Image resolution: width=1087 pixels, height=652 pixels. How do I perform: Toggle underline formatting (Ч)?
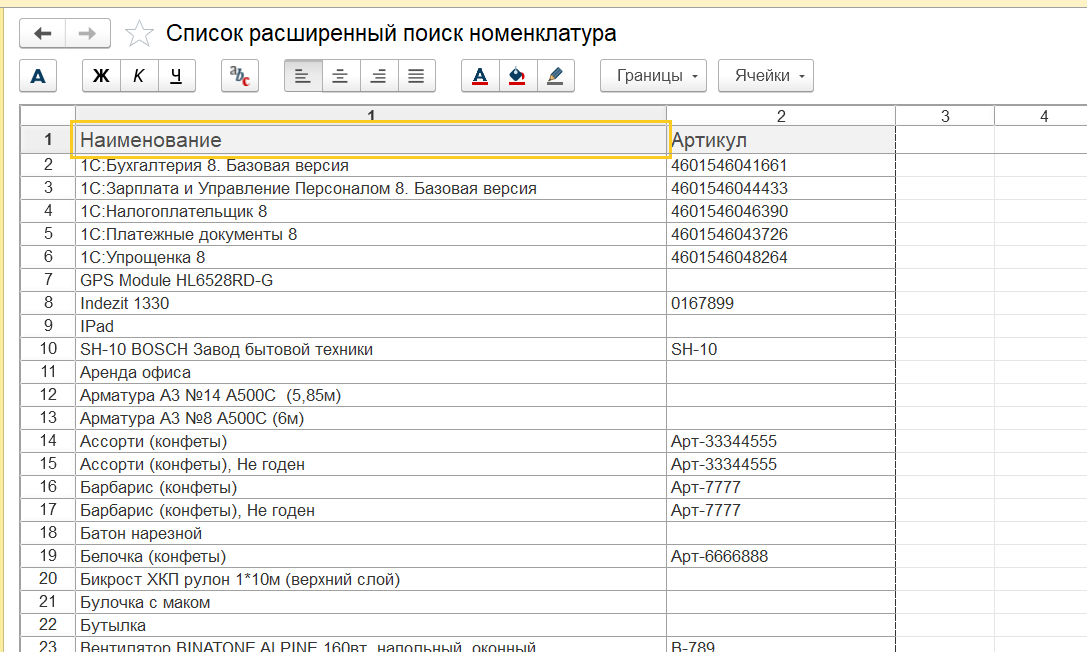tap(176, 76)
